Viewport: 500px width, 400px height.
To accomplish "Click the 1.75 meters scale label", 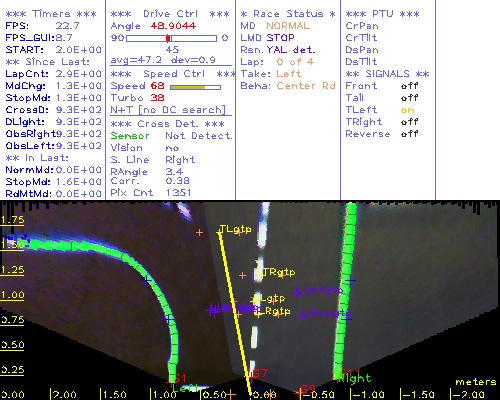I will click(x=12, y=220).
